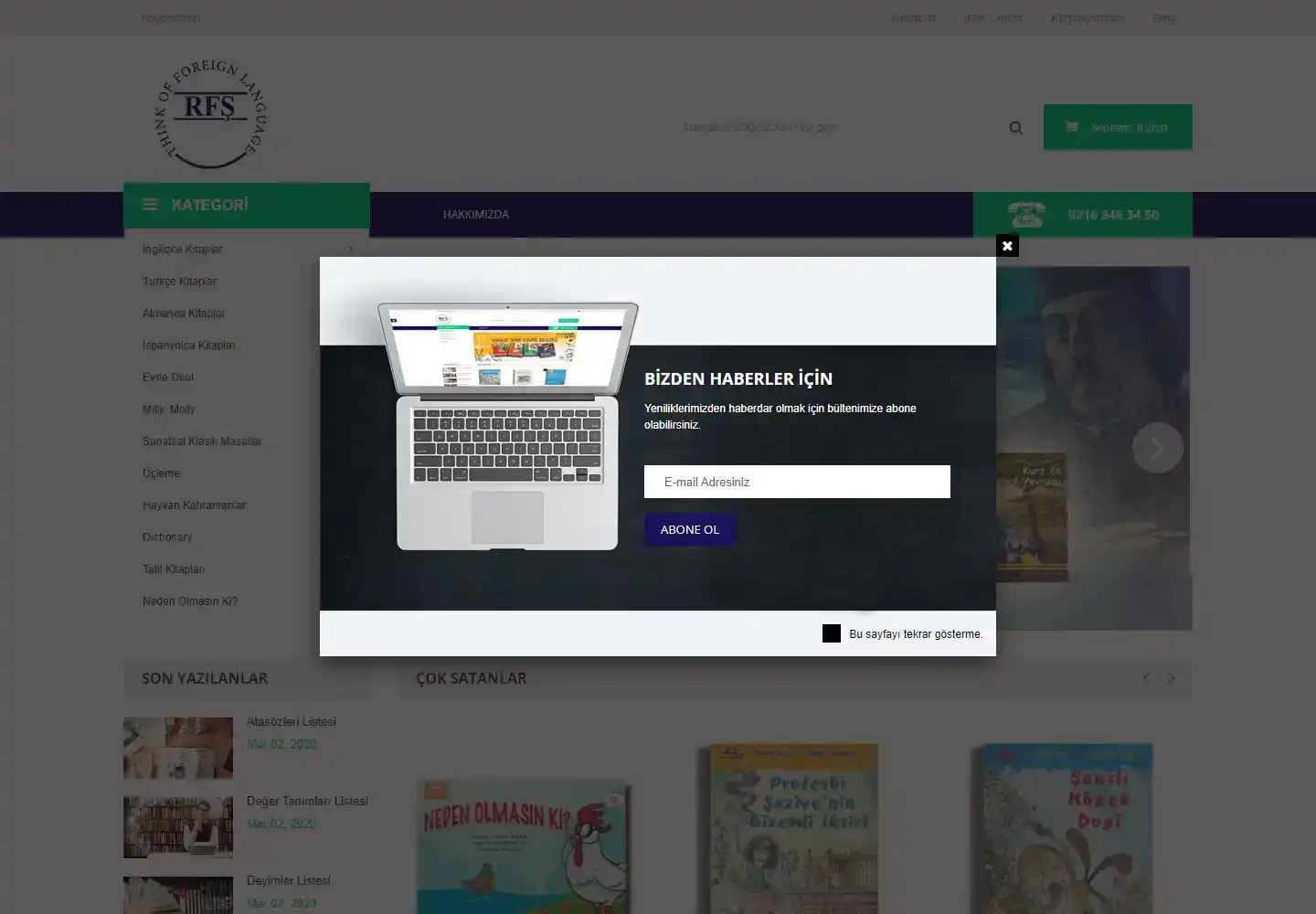Open the KATEGORİ category header
Viewport: 1316px width, 914px height.
[x=247, y=205]
